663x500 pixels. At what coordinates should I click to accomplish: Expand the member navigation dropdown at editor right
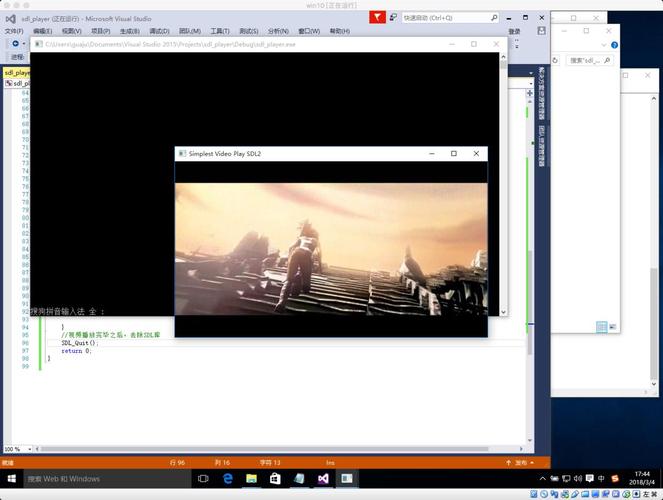tap(531, 84)
